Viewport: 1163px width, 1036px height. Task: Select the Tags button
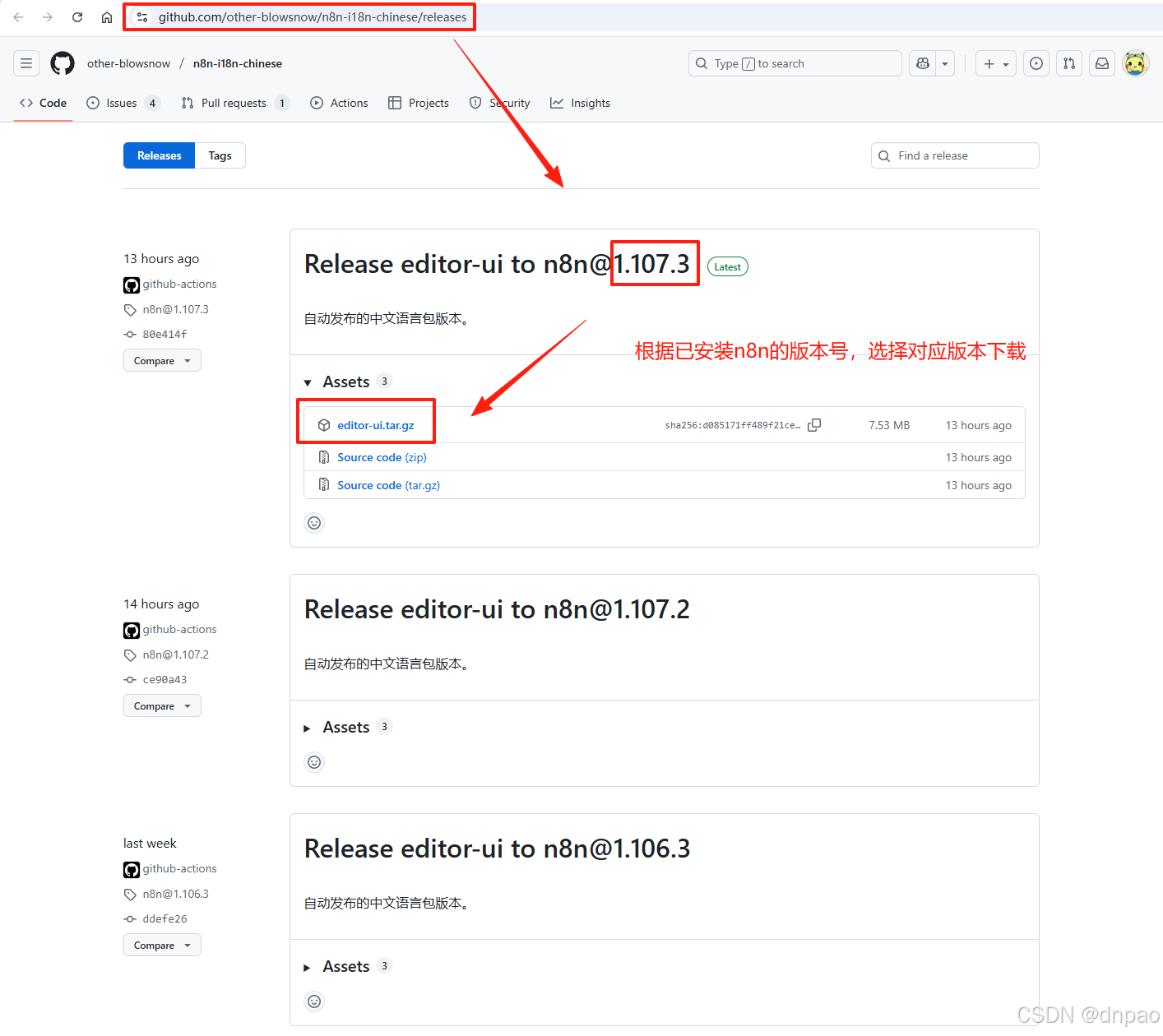220,155
